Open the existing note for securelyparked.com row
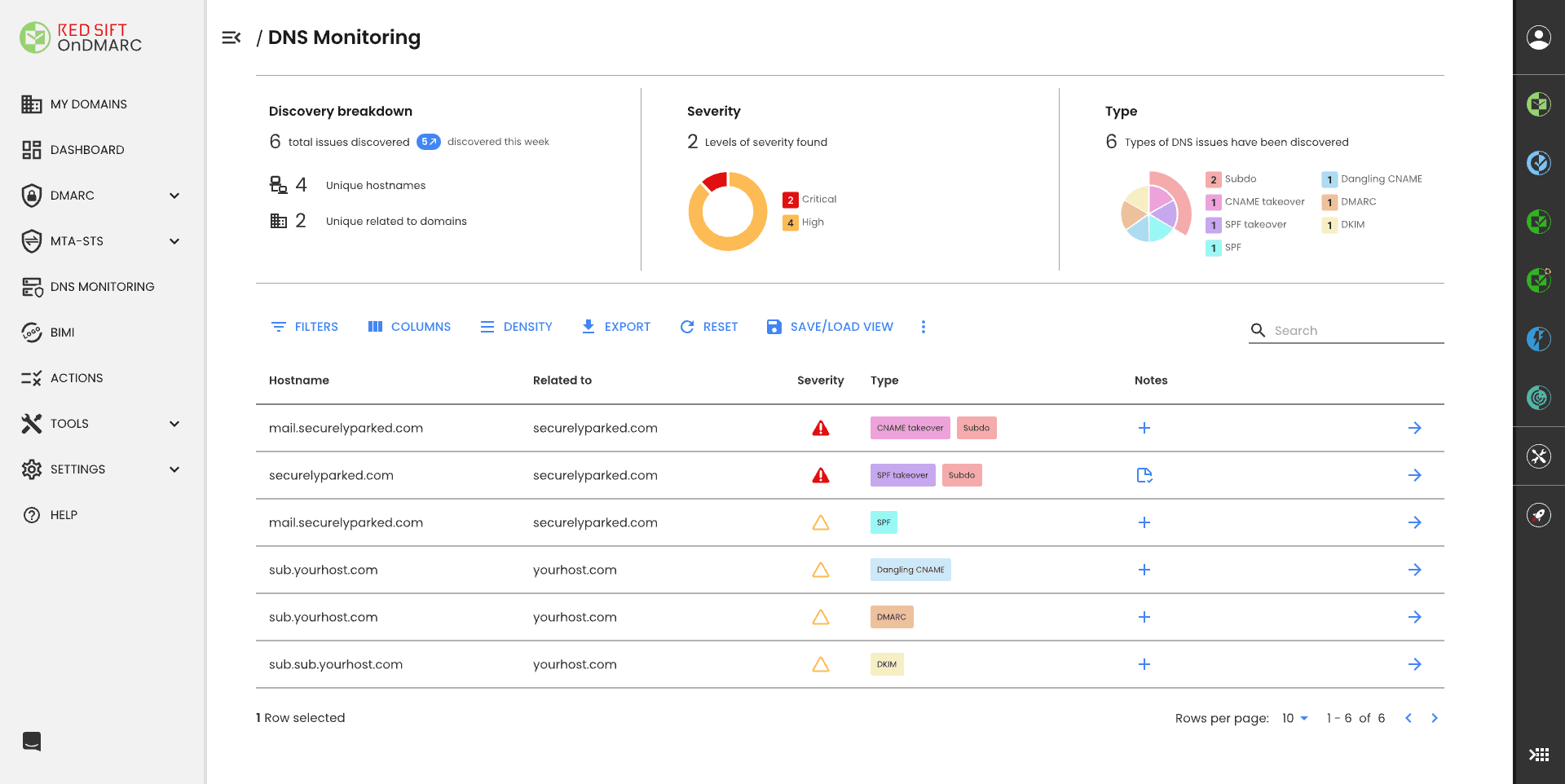The width and height of the screenshot is (1565, 784). [x=1144, y=475]
